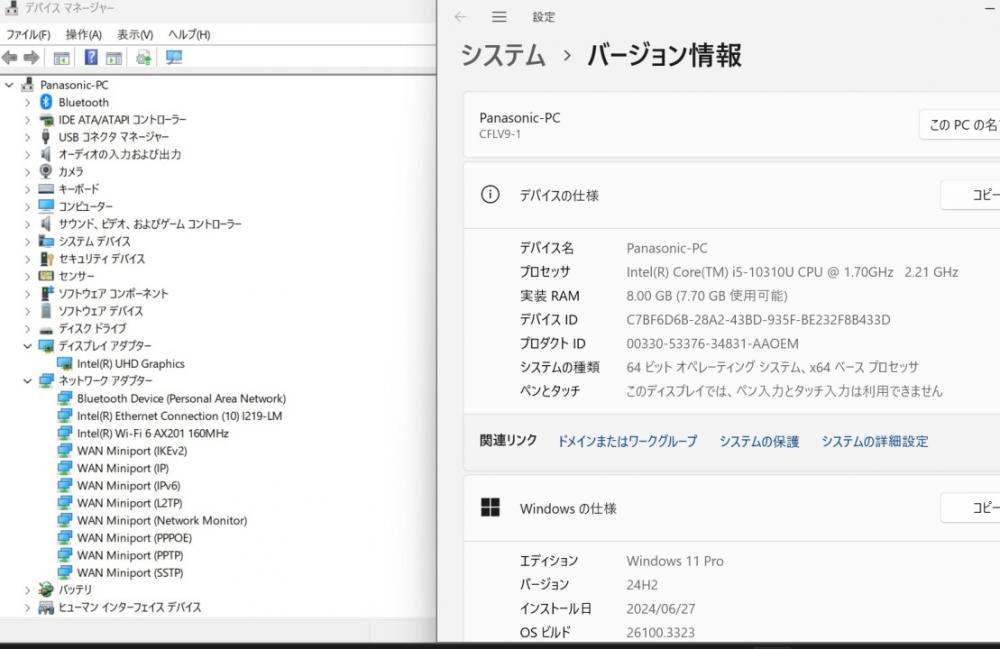Expand the Bluetooth category arrow
This screenshot has width=1000, height=649.
(x=27, y=102)
